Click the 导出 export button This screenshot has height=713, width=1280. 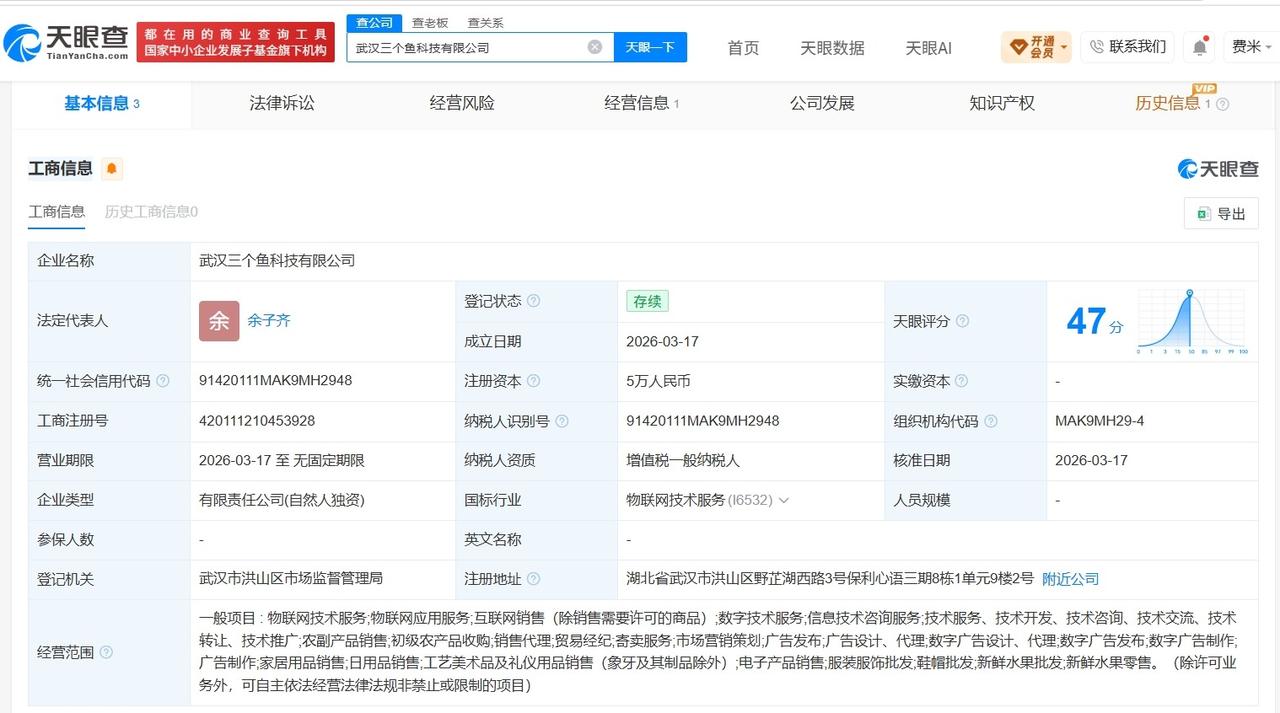pos(1221,213)
